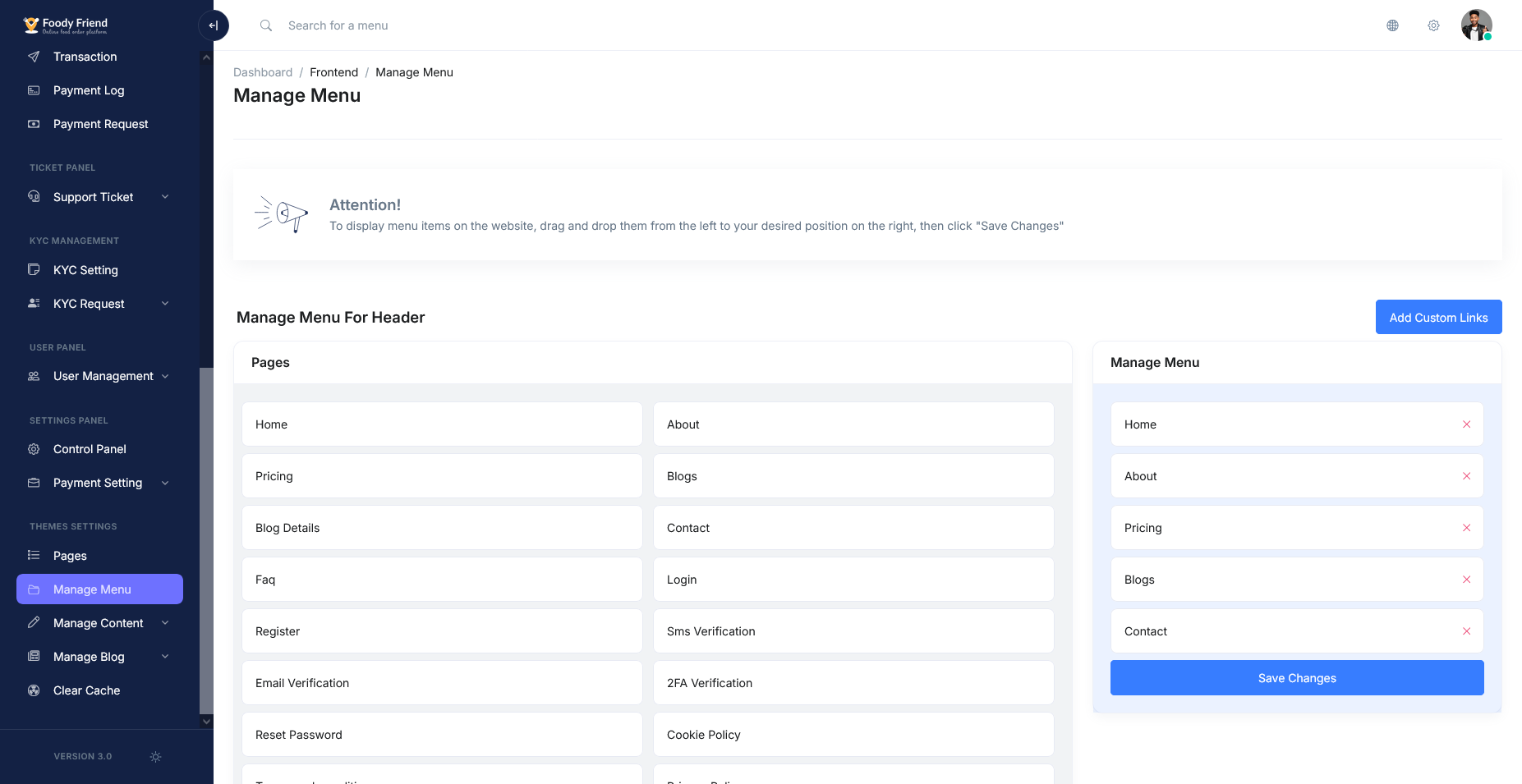Open the user profile avatar

coord(1476,25)
